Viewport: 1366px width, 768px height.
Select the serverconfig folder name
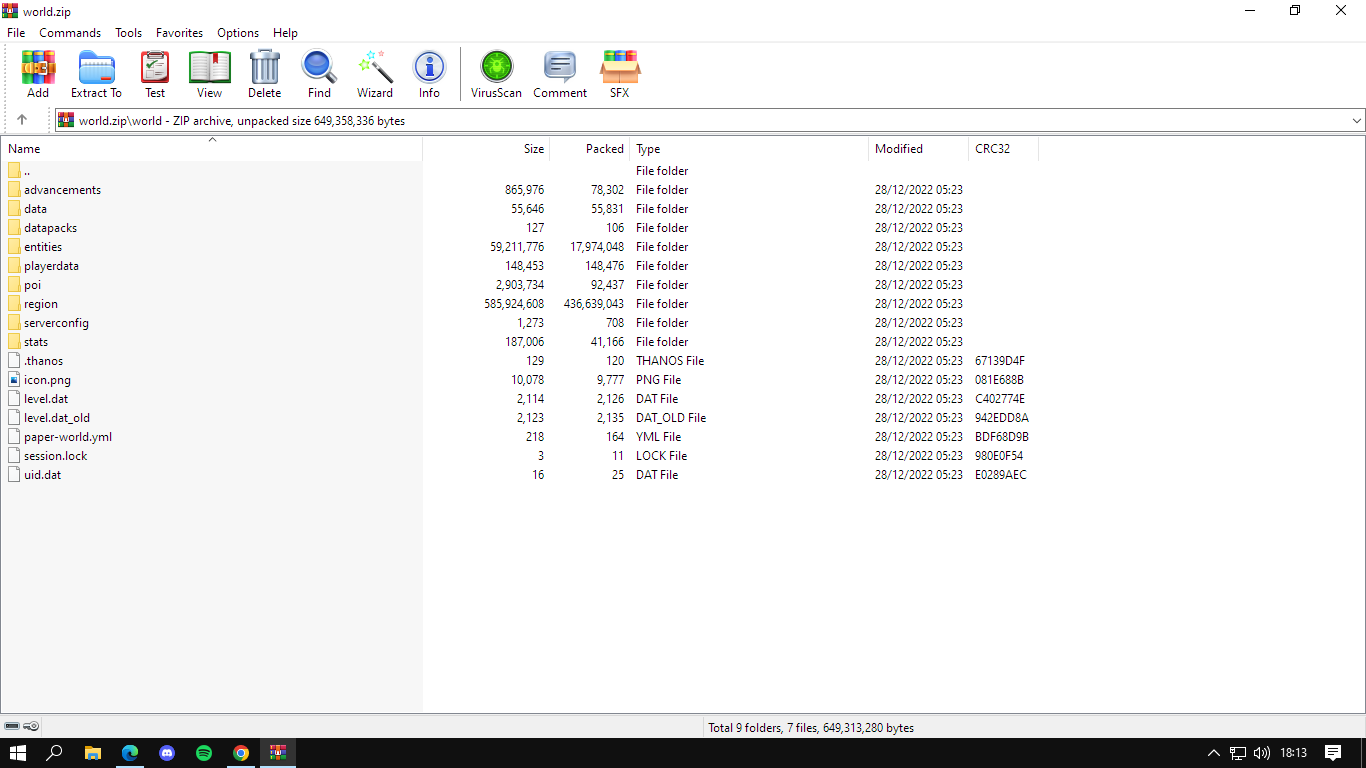[56, 323]
